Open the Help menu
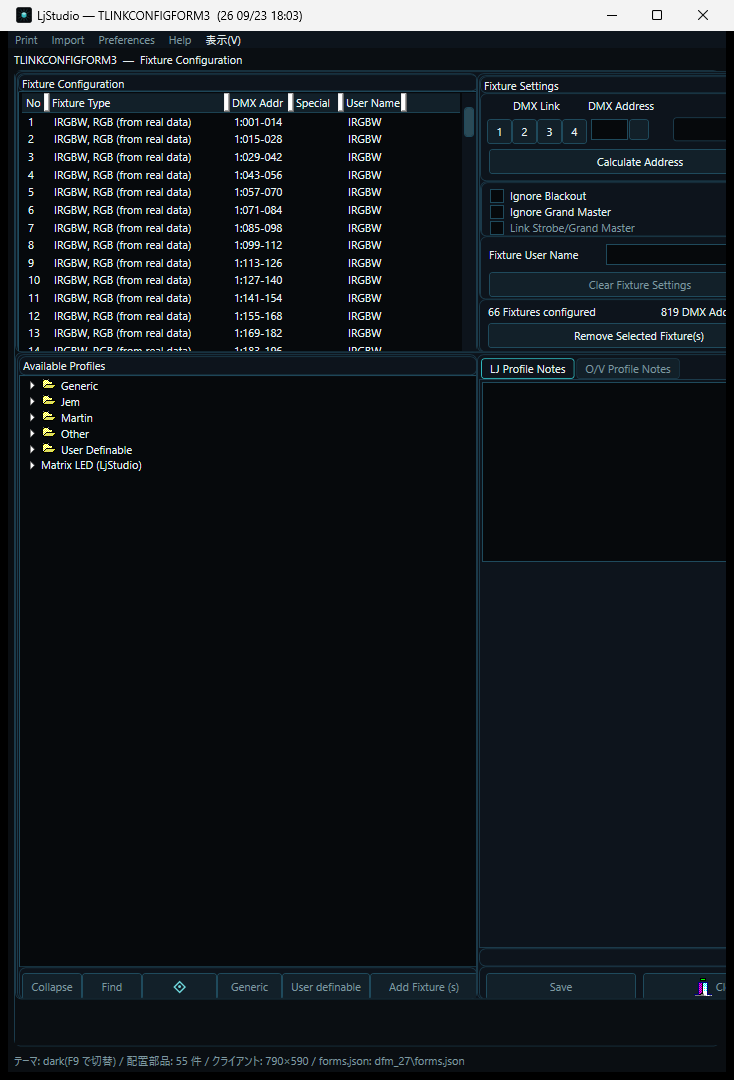 180,40
